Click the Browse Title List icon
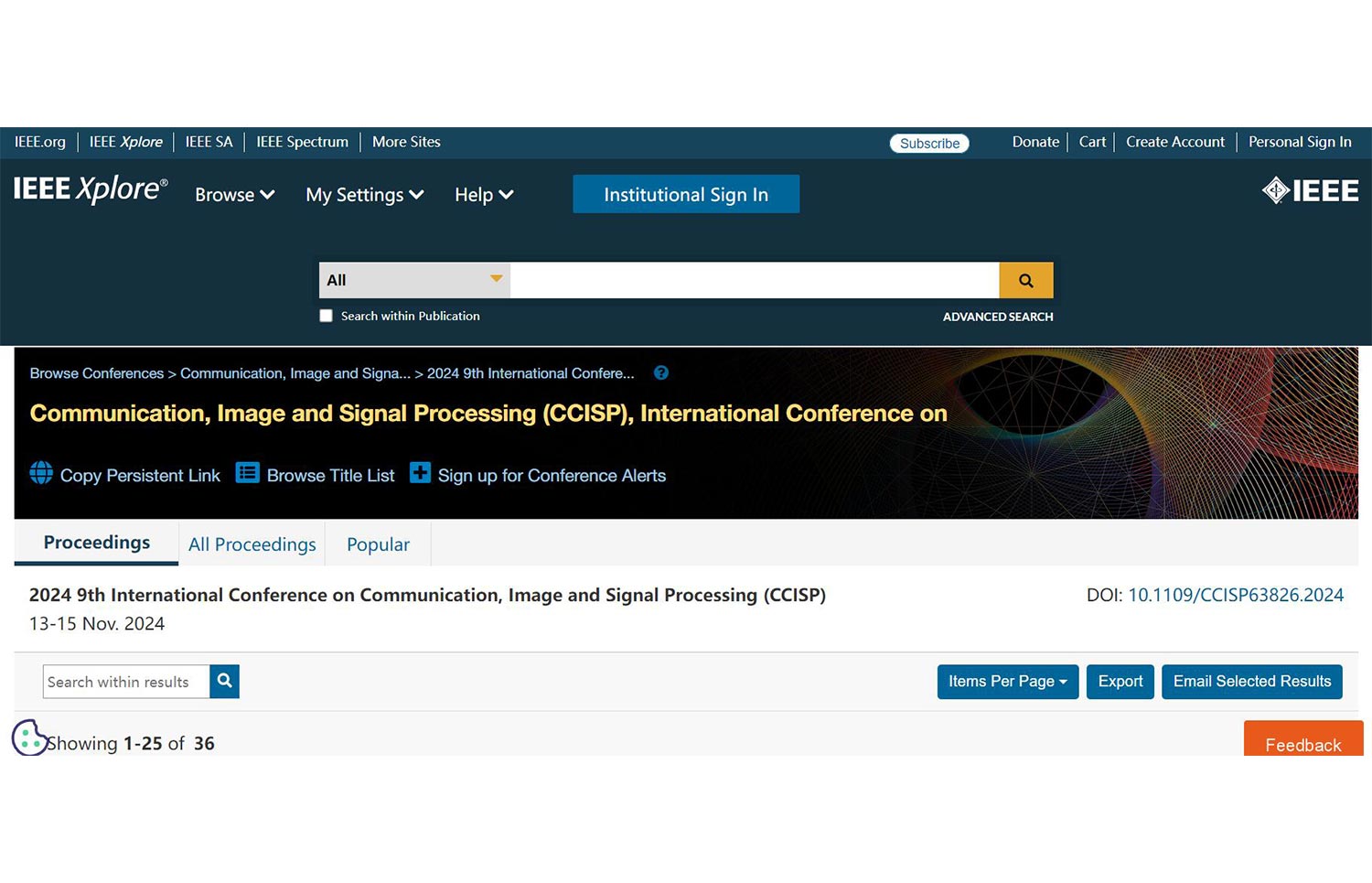The image size is (1372, 883). click(247, 473)
